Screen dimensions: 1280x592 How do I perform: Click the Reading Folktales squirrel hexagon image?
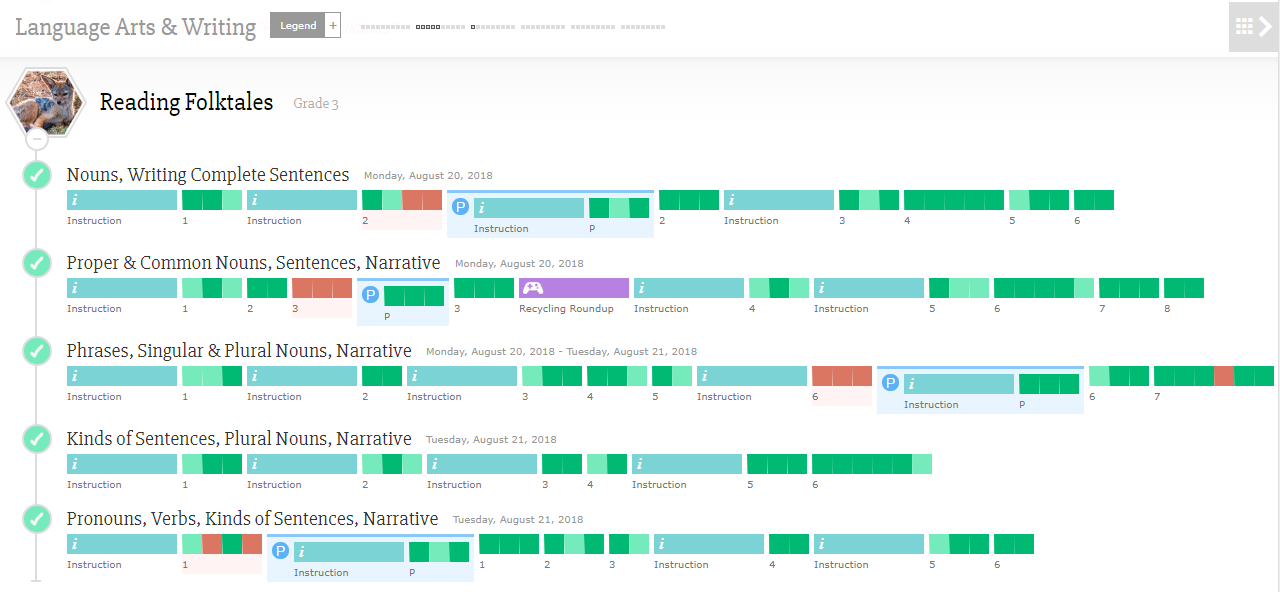[43, 101]
